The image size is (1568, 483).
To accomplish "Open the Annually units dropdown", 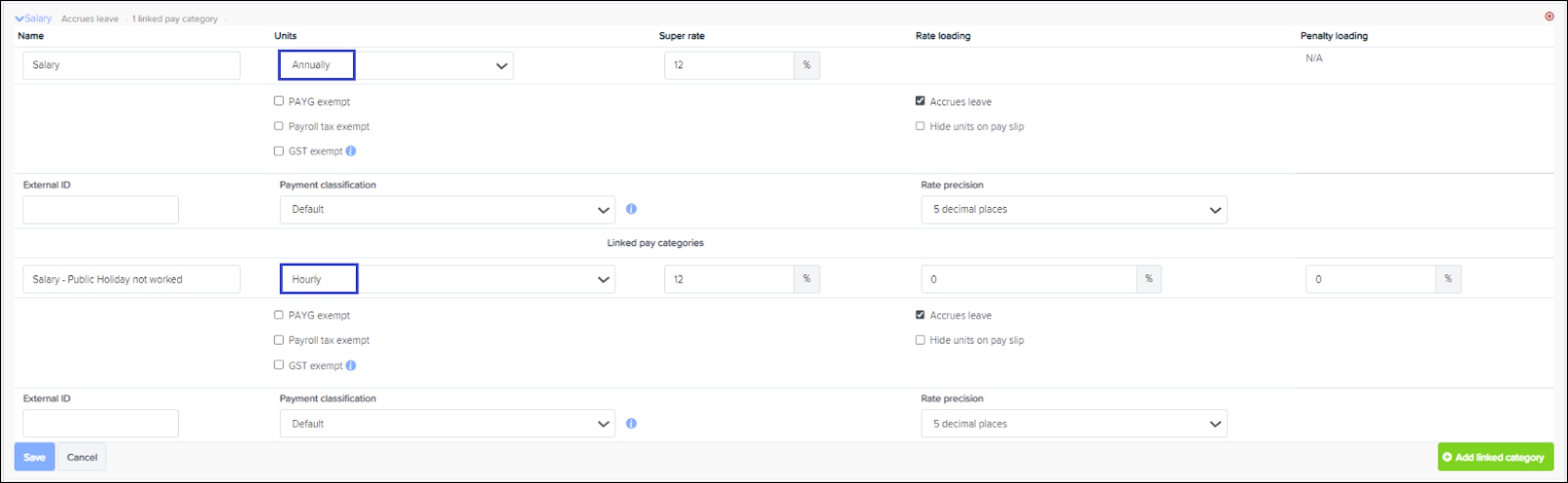I will coord(395,65).
